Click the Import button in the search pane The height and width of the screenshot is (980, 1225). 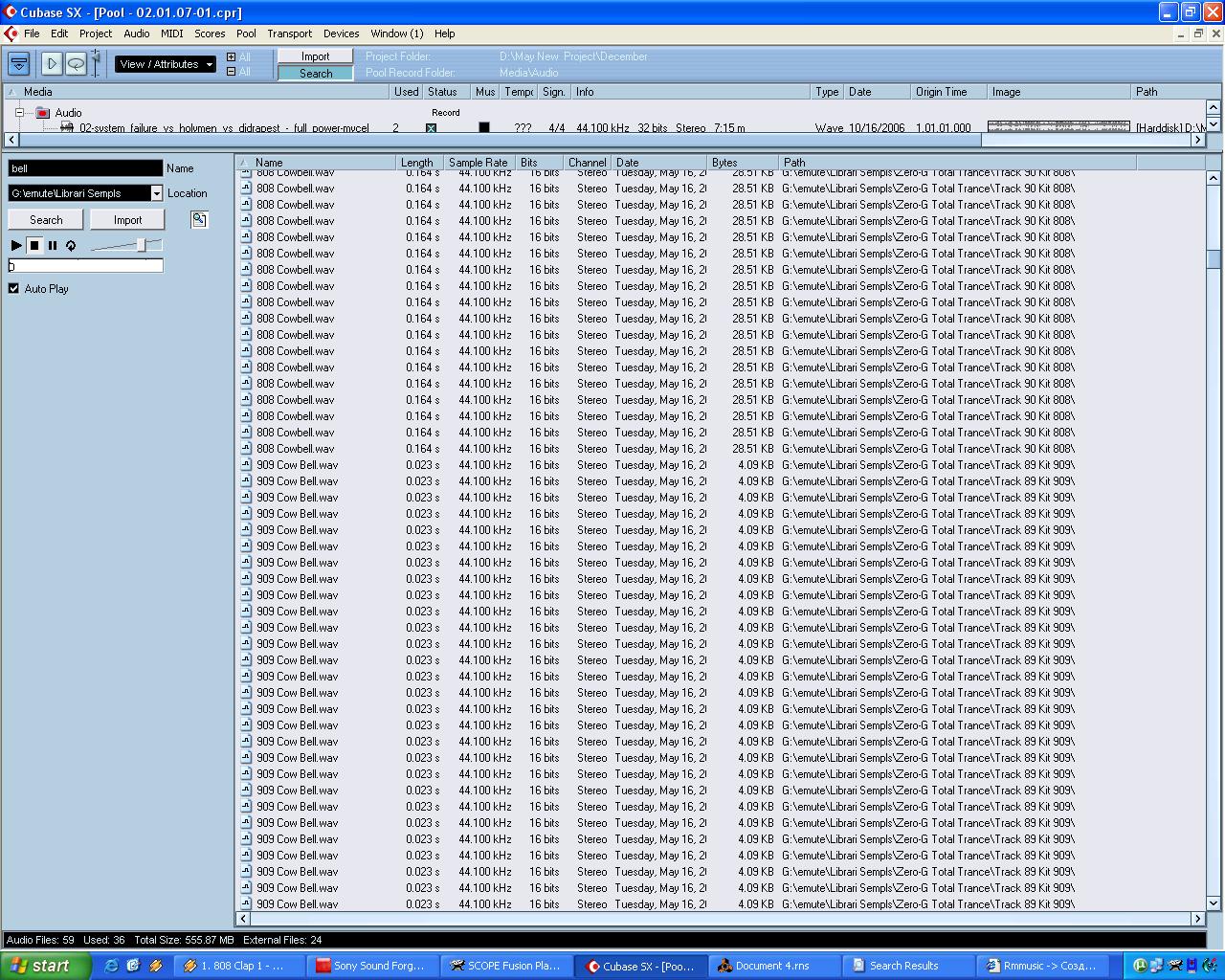pyautogui.click(x=127, y=219)
